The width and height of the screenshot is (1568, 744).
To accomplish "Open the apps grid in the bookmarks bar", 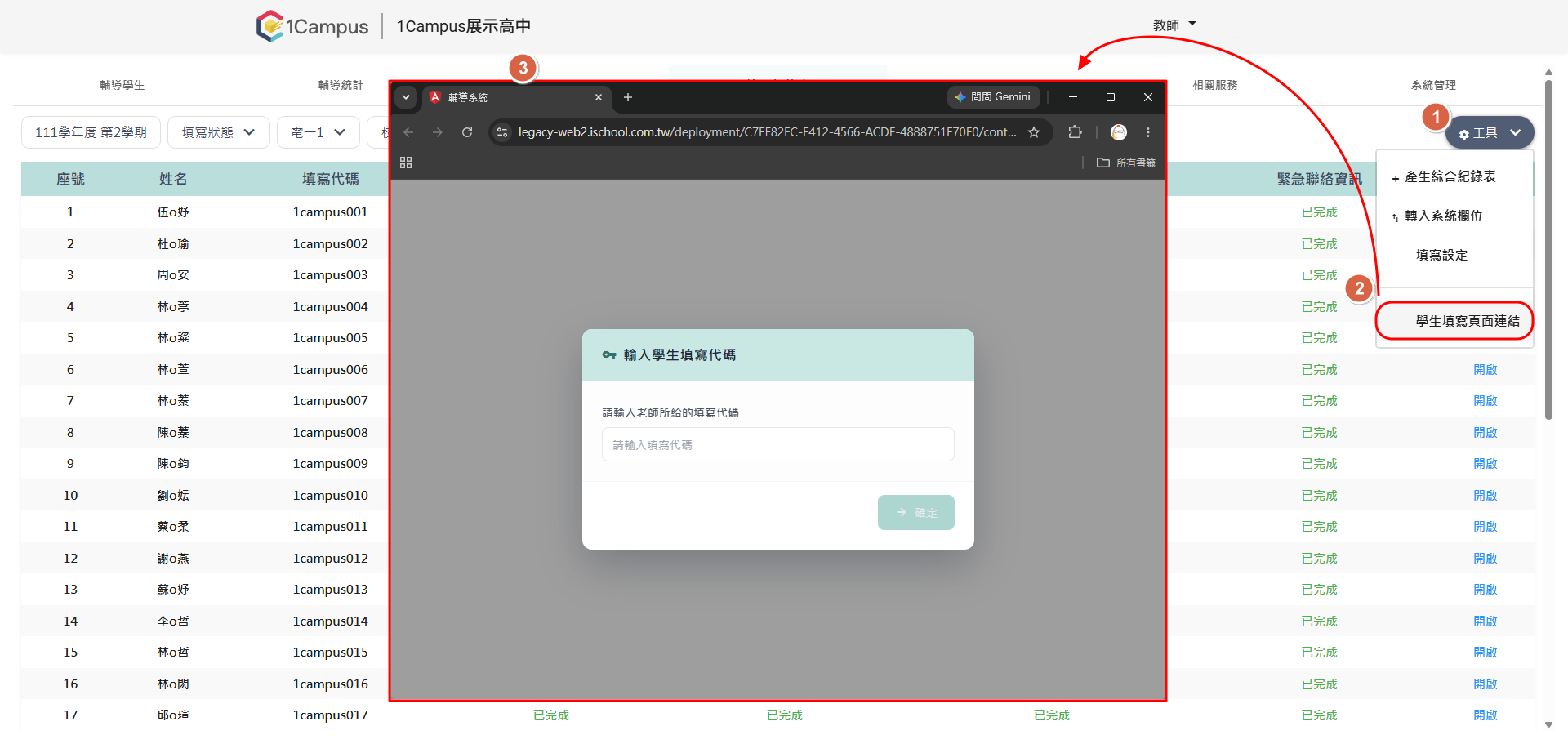I will click(406, 163).
